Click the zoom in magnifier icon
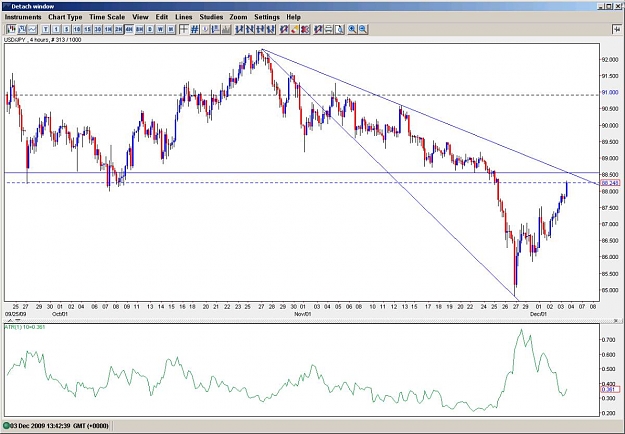The image size is (625, 434). coord(352,29)
